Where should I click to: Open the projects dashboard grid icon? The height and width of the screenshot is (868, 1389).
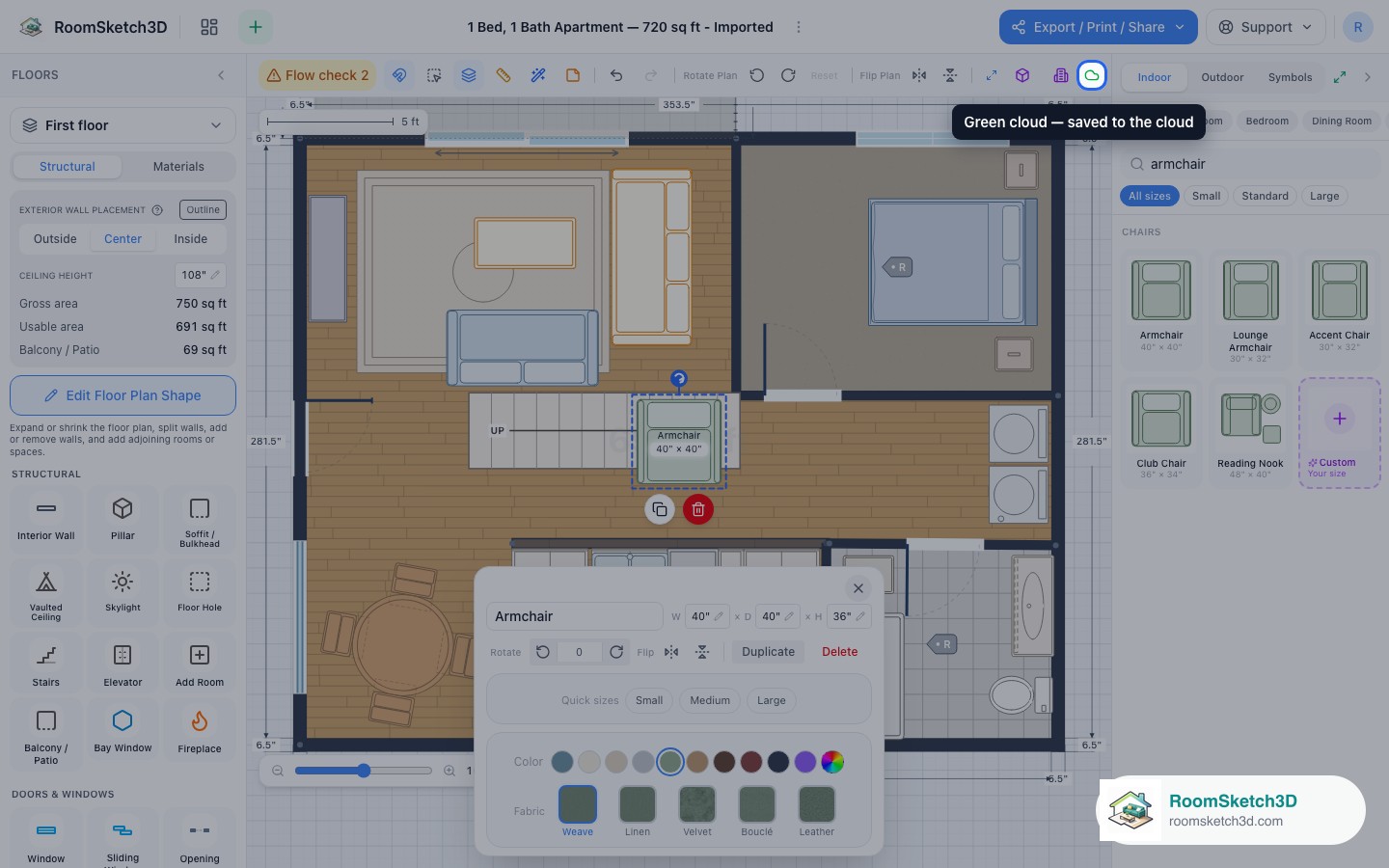click(x=209, y=27)
